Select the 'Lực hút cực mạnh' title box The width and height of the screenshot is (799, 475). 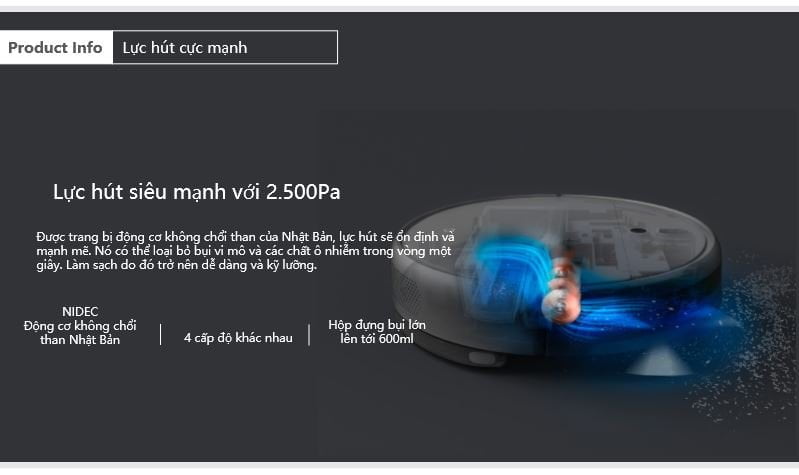click(x=225, y=47)
